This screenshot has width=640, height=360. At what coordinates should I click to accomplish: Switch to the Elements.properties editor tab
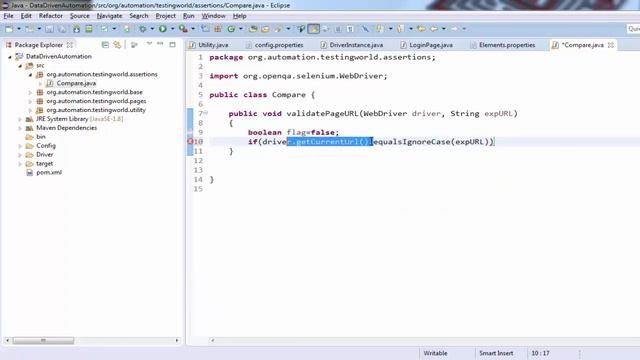tap(503, 45)
